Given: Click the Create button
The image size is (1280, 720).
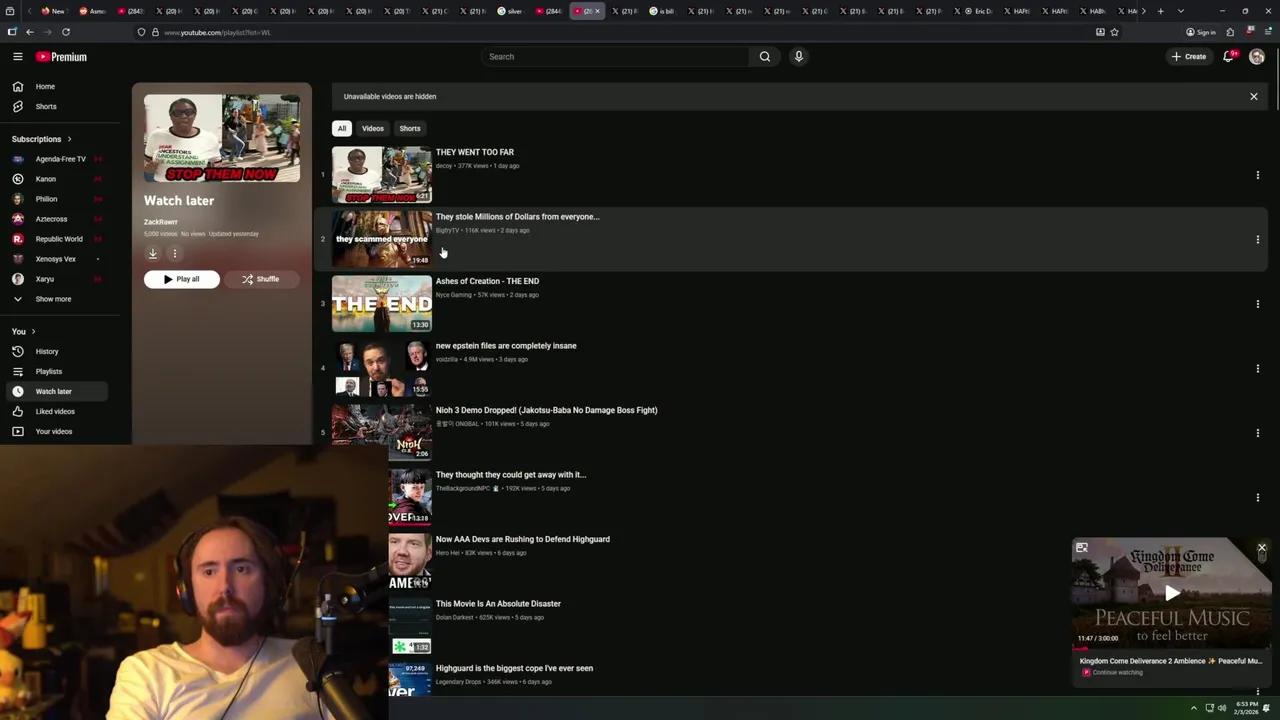Looking at the screenshot, I should [x=1189, y=57].
